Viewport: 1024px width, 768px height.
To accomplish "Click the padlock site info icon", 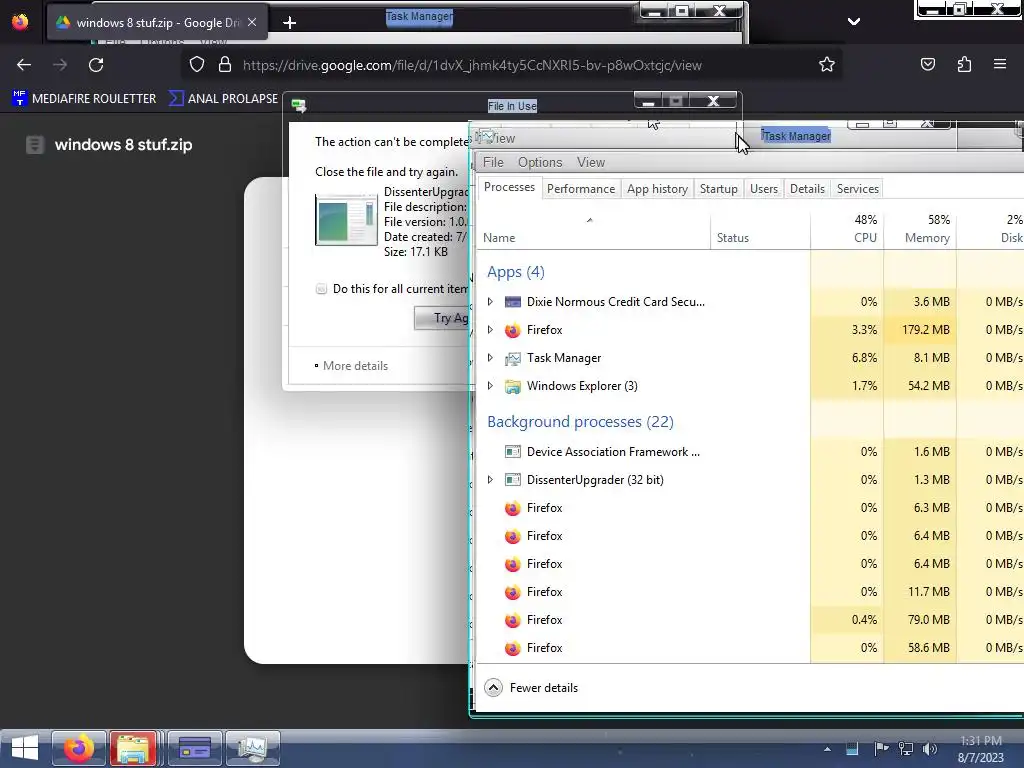I will [x=225, y=65].
